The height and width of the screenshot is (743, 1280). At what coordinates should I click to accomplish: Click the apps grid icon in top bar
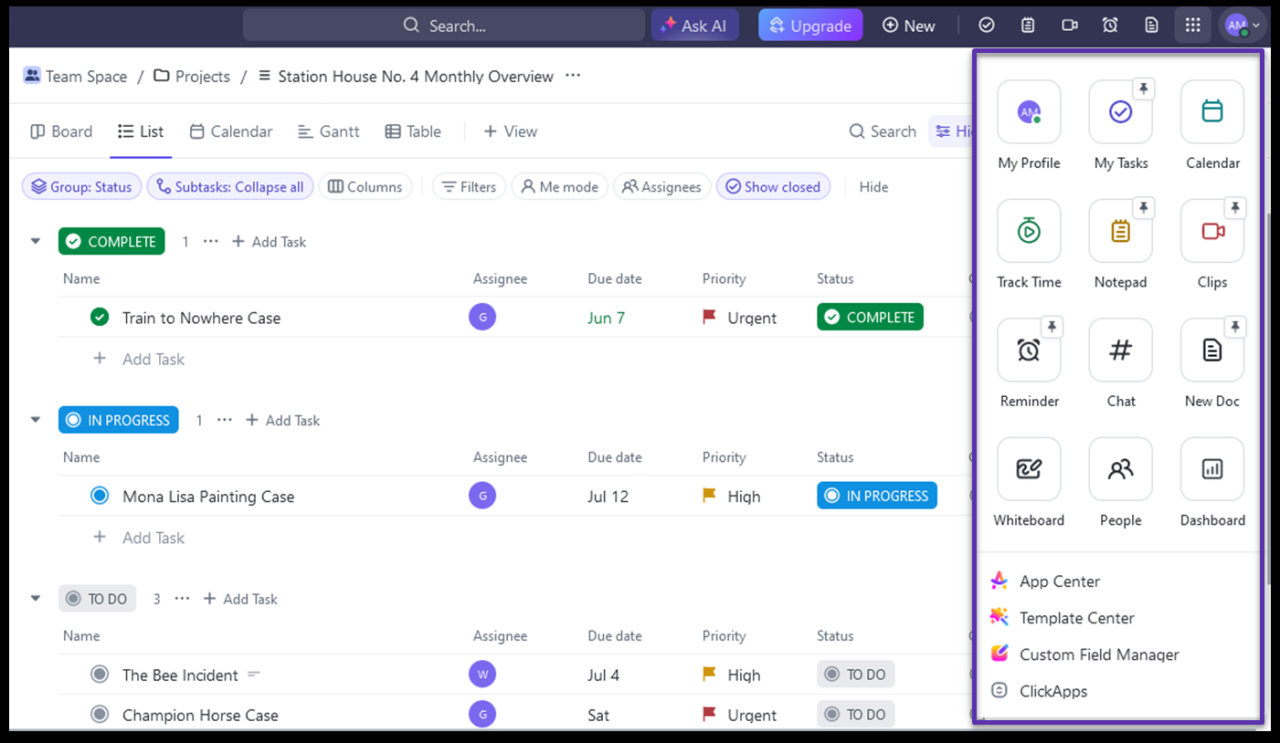(1192, 25)
